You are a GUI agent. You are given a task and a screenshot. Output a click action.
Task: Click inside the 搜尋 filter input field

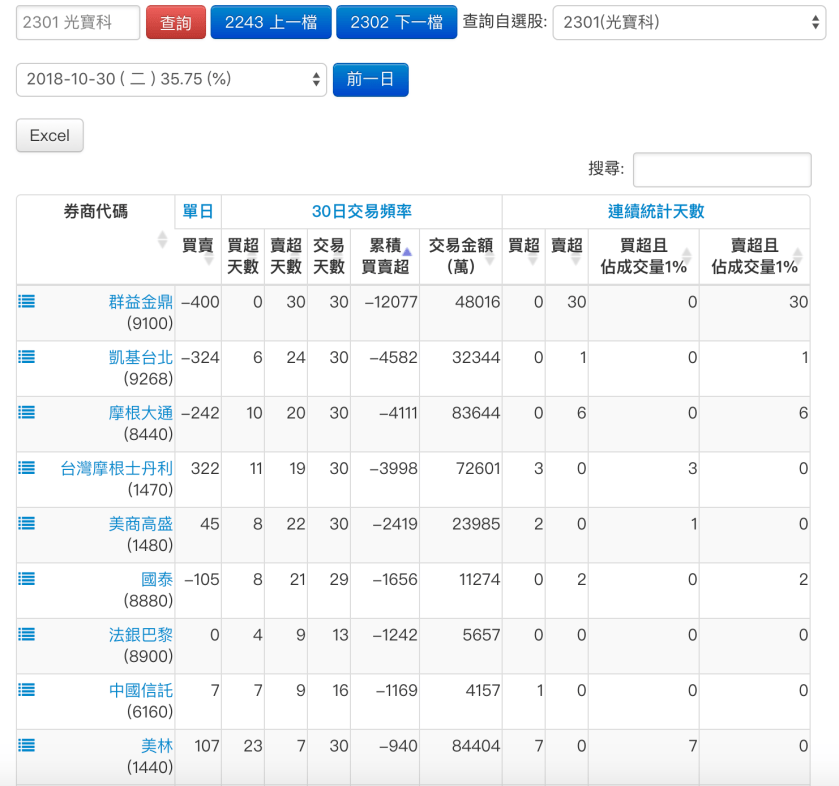click(721, 169)
